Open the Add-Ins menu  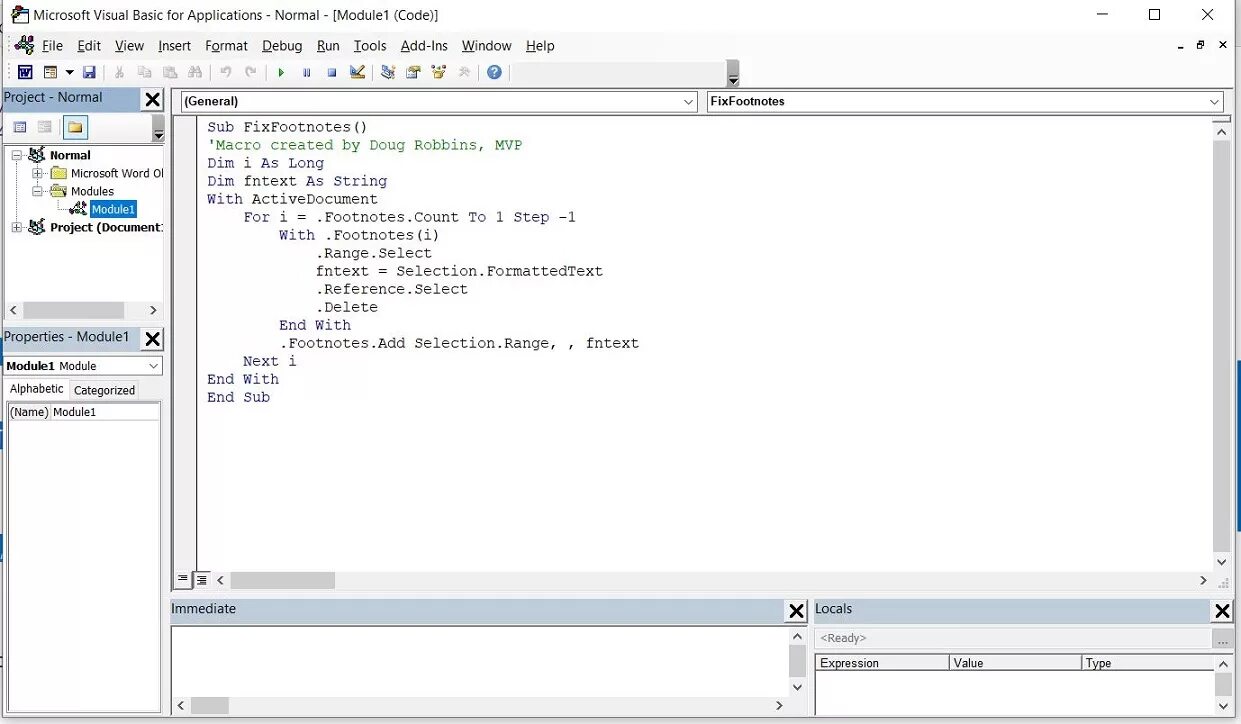click(424, 45)
